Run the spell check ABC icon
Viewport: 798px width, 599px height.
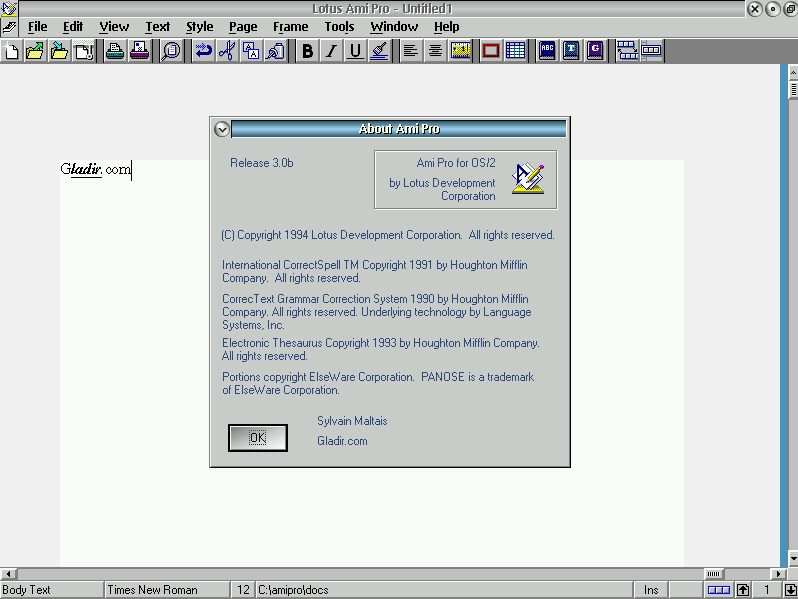(x=547, y=51)
